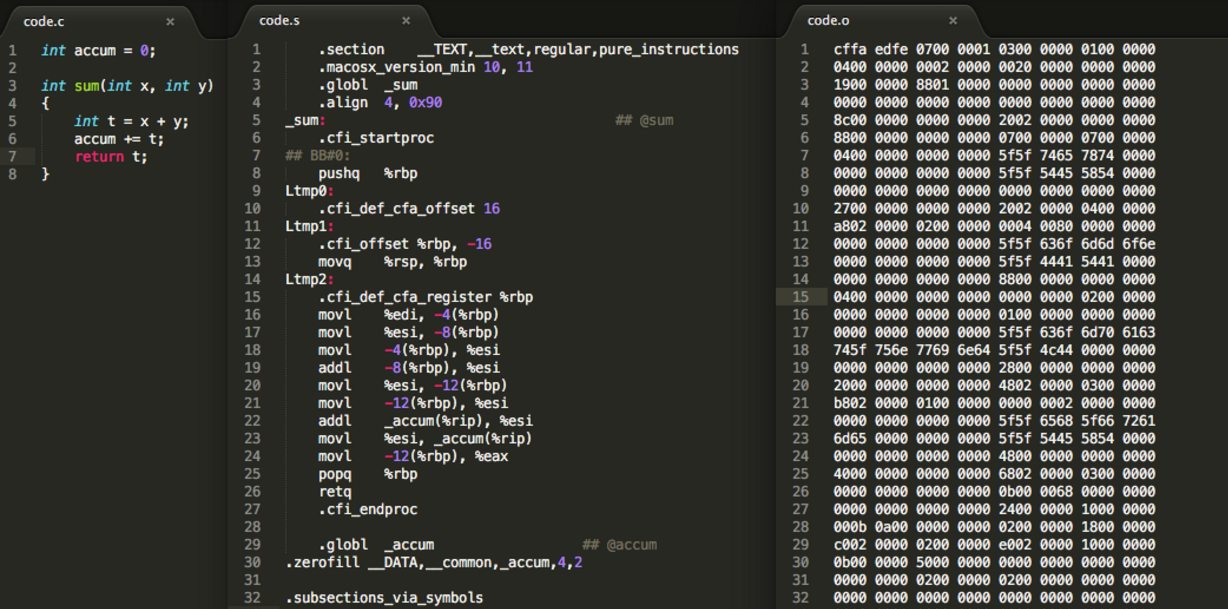Image resolution: width=1228 pixels, height=609 pixels.
Task: Click the '.subsections_via_symbols' line
Action: (x=384, y=598)
